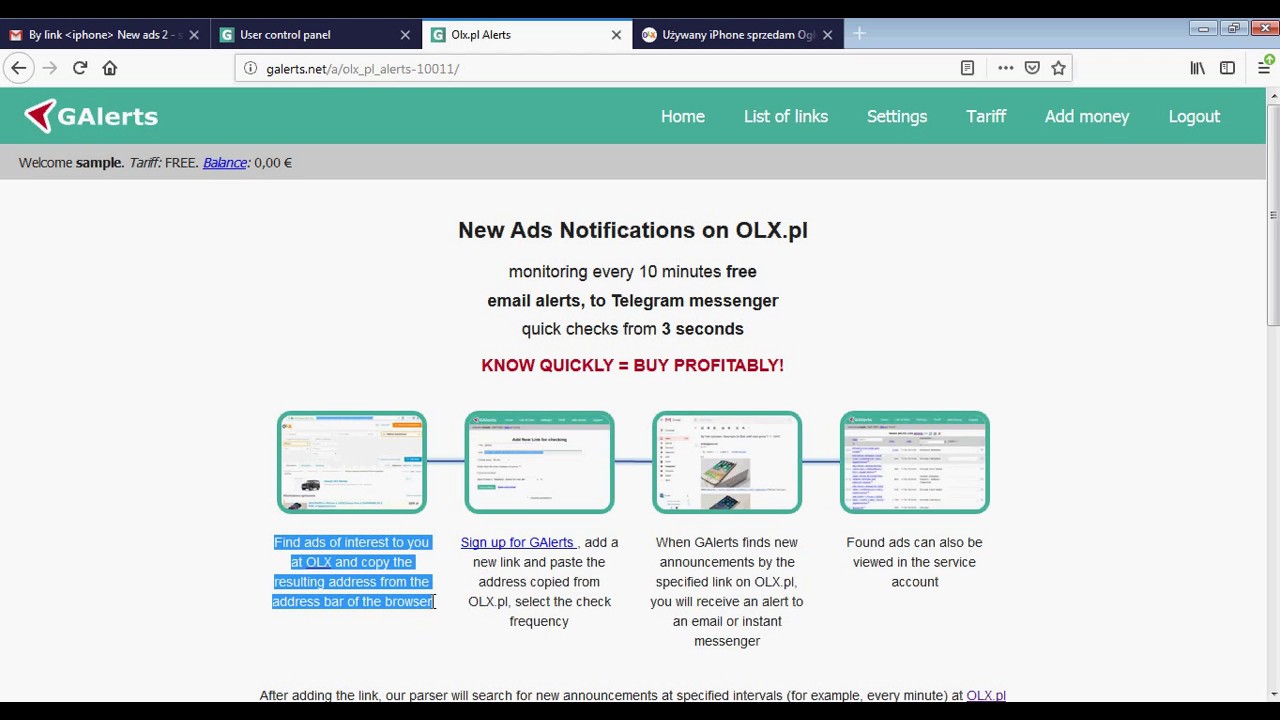
Task: Close the Olx.pl Alerts tab
Action: pos(616,34)
